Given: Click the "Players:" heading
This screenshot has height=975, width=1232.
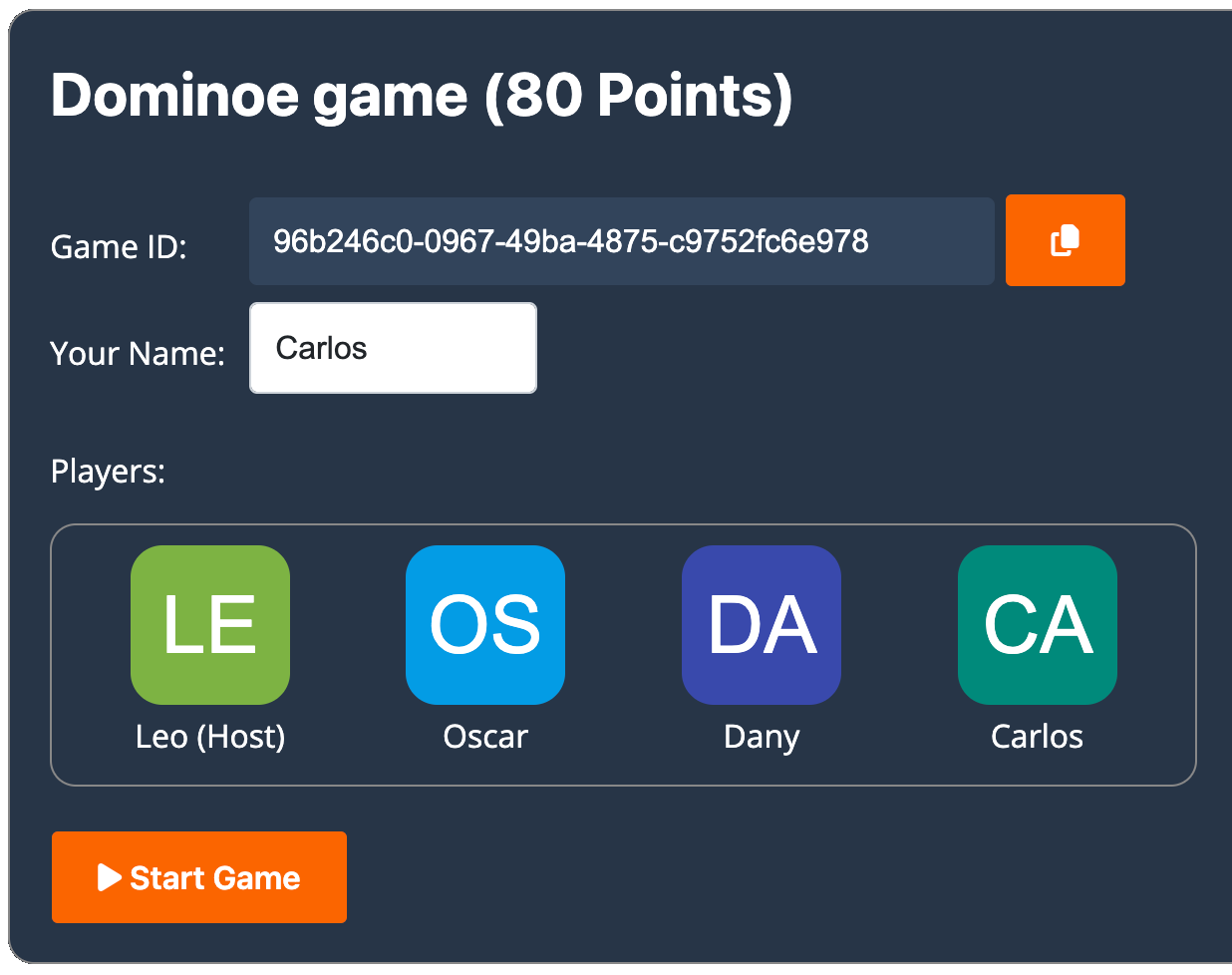Looking at the screenshot, I should [x=108, y=471].
